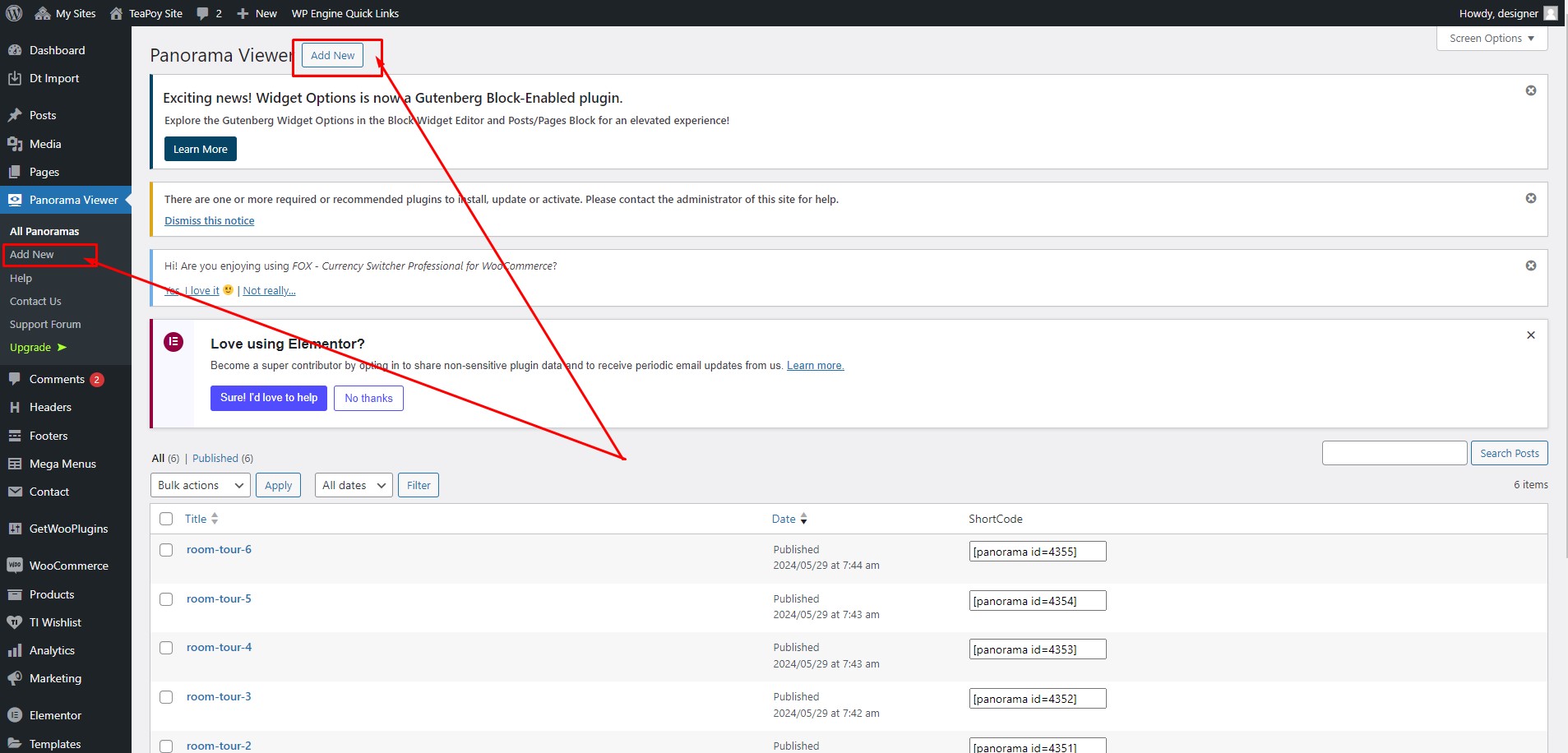Select All Panoramas submenu item

click(44, 231)
